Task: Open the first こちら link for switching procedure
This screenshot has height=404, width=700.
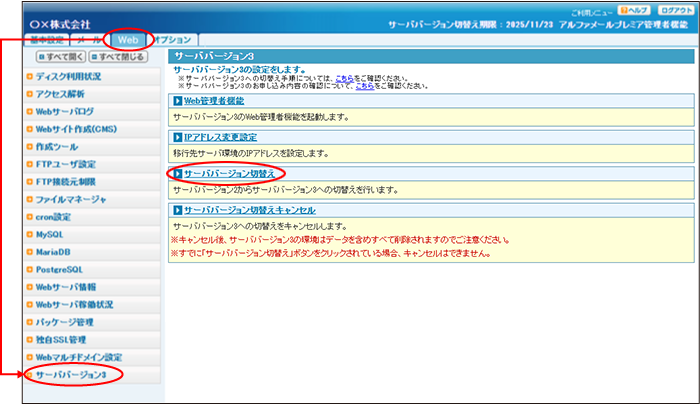Action: click(343, 77)
